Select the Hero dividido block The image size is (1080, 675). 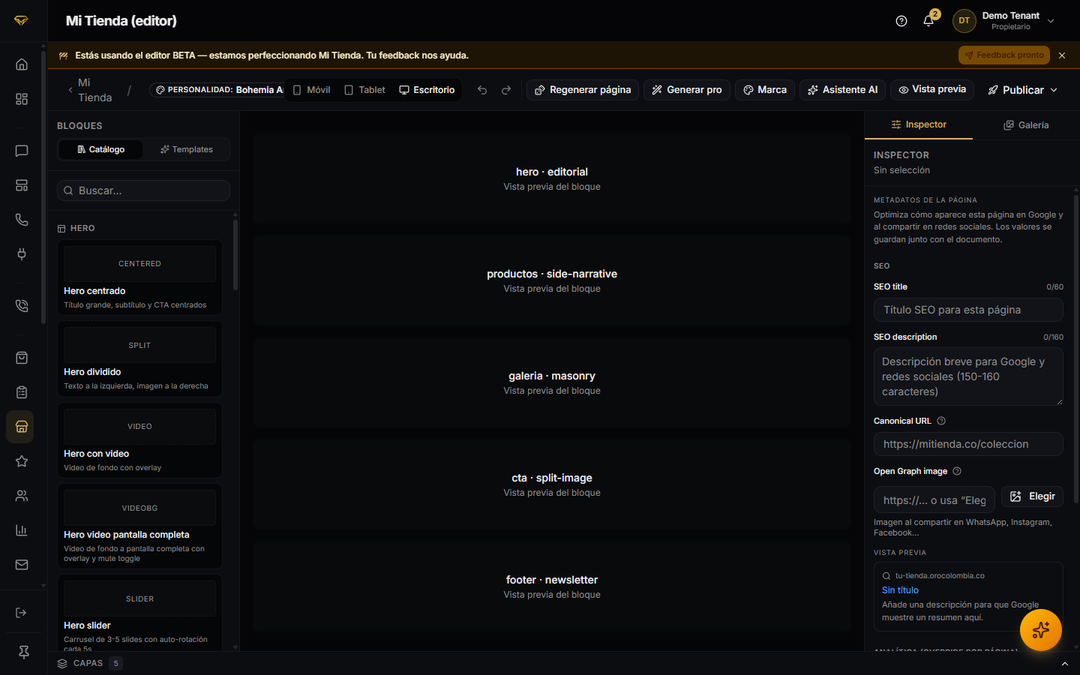[140, 359]
